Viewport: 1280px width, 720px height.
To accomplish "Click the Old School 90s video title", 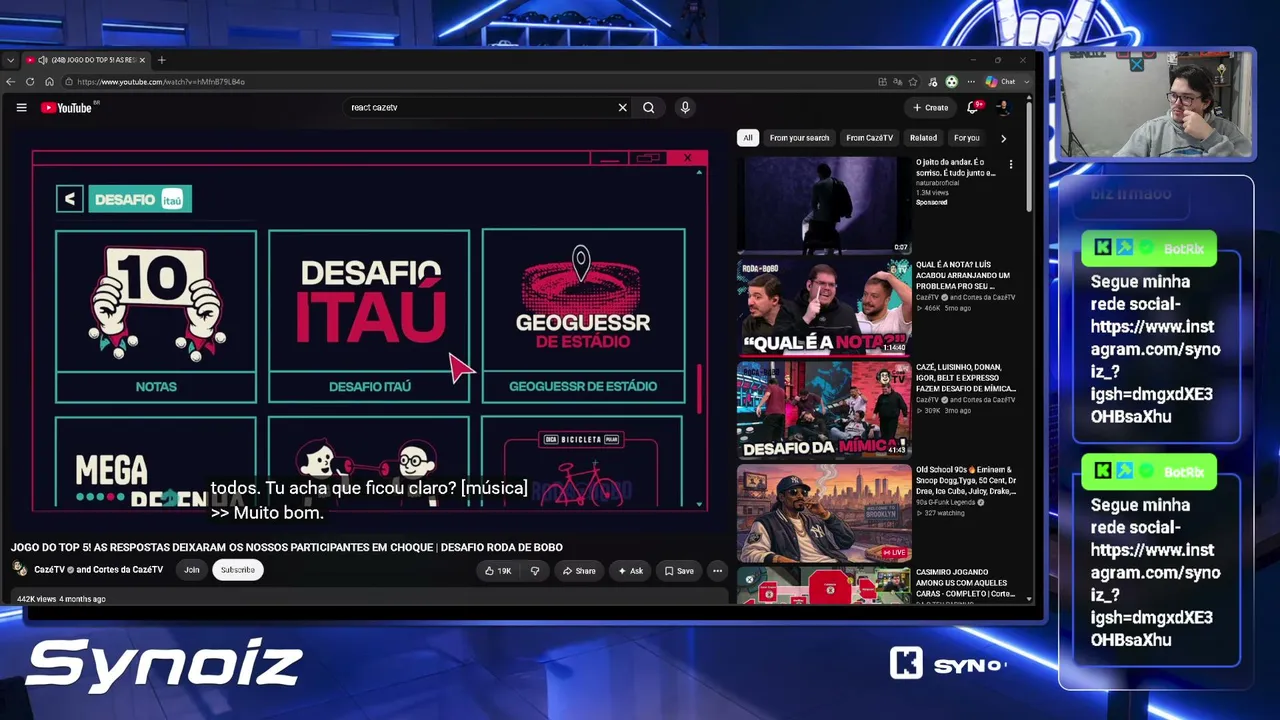I will tap(966, 480).
